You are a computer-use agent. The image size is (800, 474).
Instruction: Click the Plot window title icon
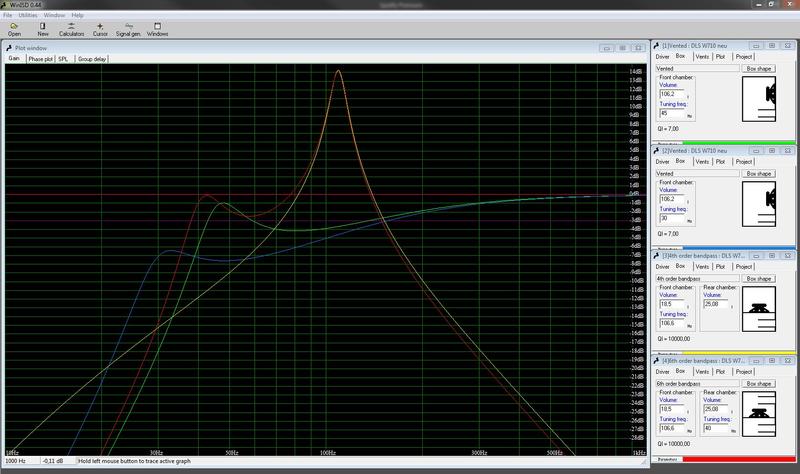[x=9, y=48]
